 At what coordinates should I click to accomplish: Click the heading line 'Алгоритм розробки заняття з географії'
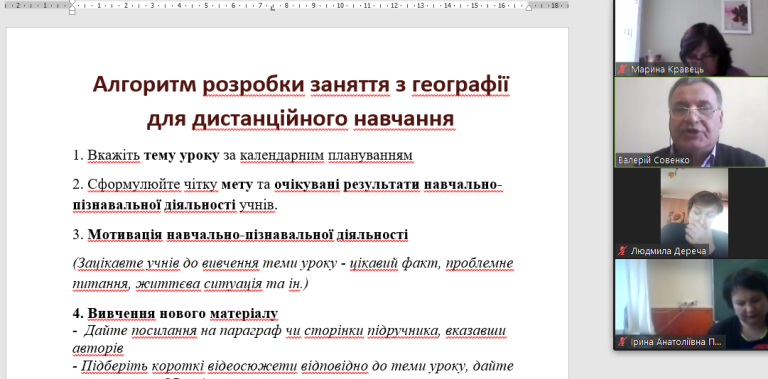[x=301, y=85]
